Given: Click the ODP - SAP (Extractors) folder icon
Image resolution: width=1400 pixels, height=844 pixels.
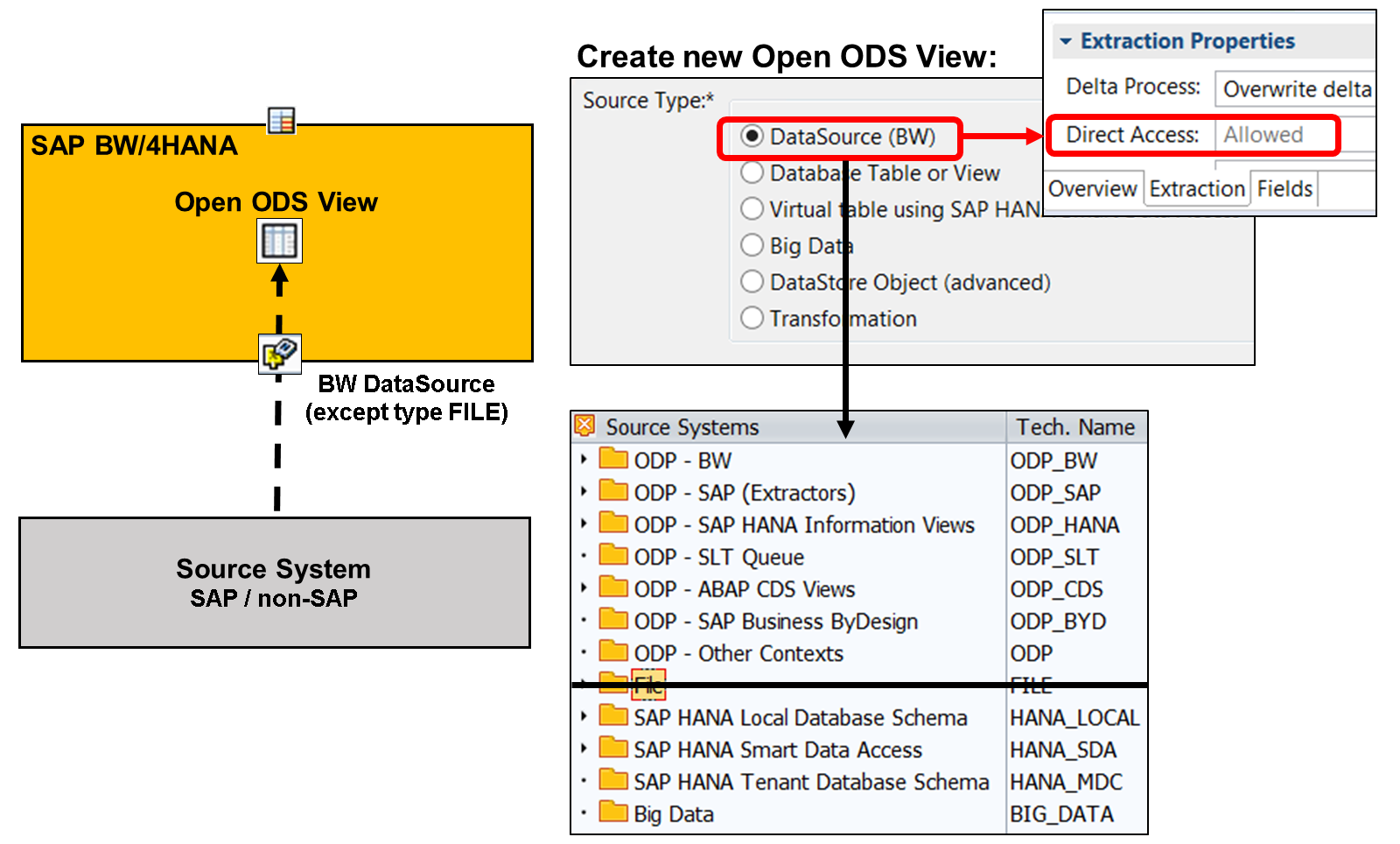Looking at the screenshot, I should 613,490.
